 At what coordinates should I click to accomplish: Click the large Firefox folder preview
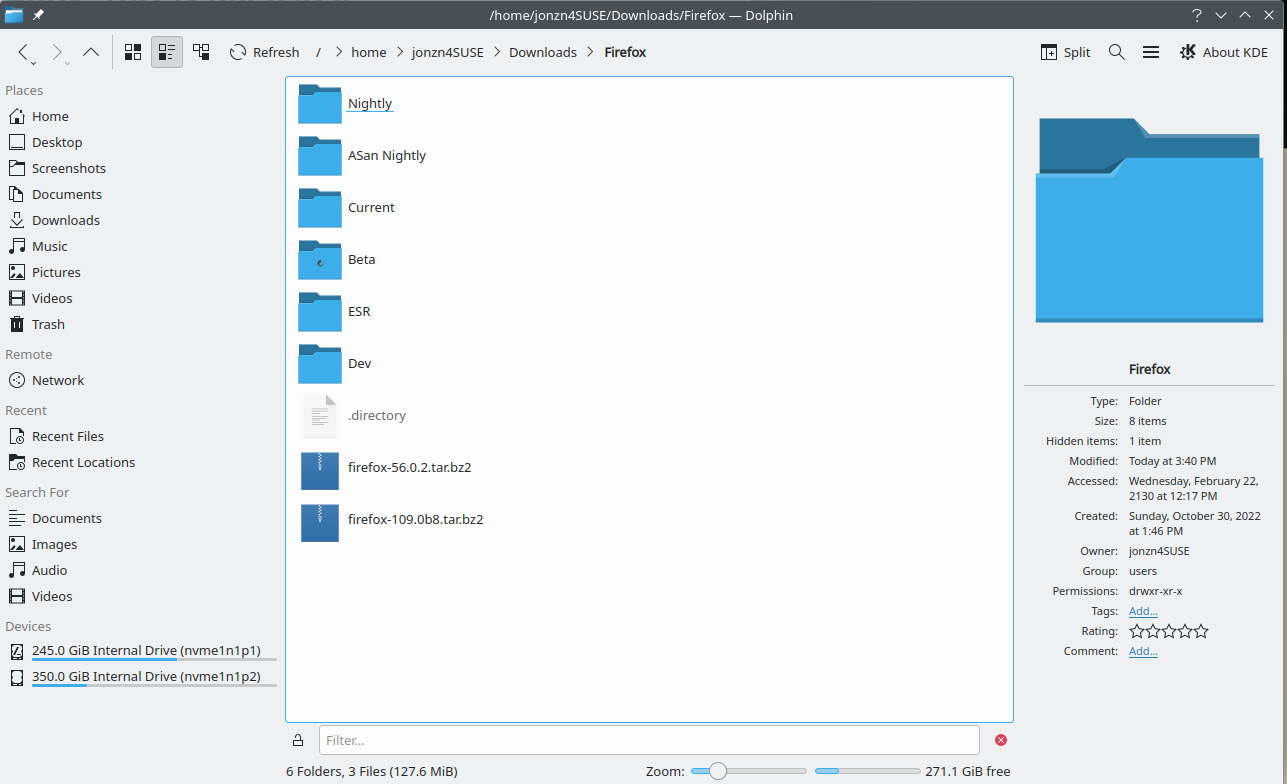(1149, 220)
